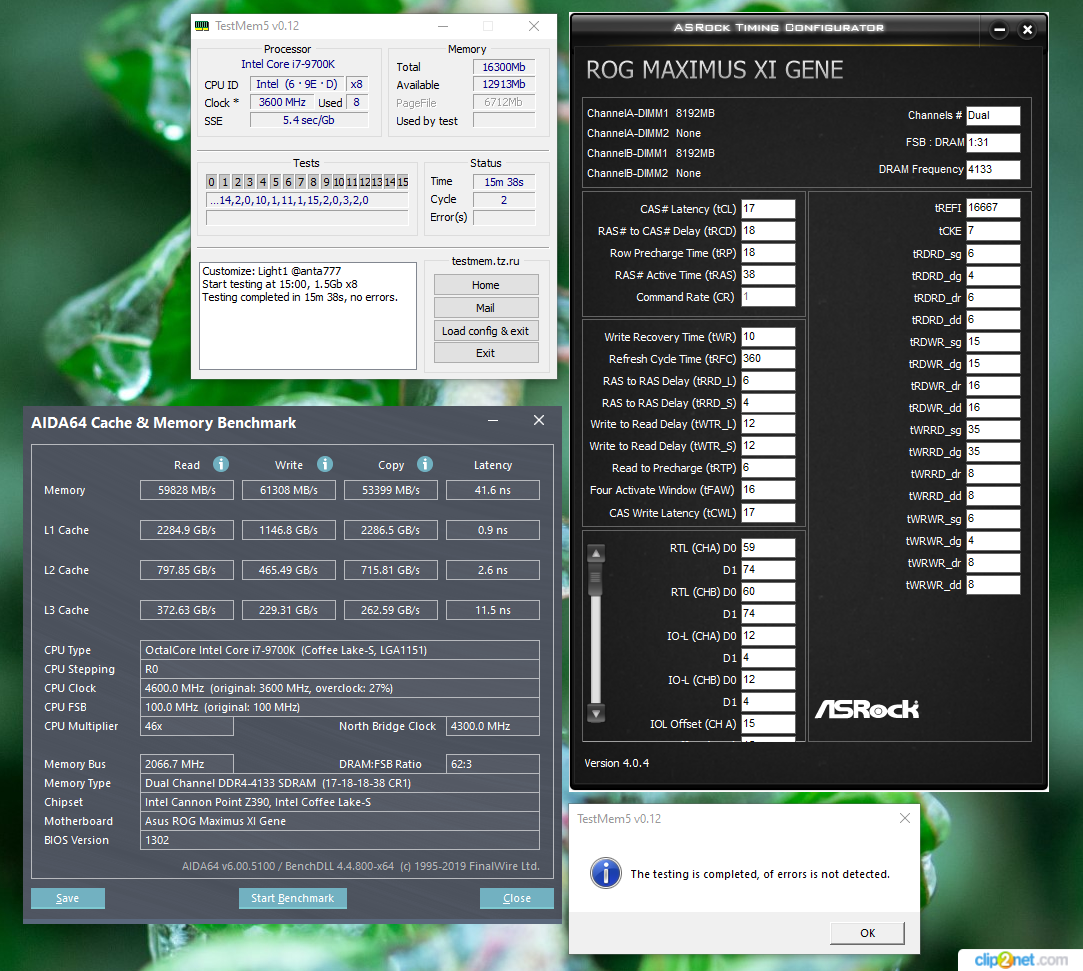
Task: Minimize the AIDA64 benchmark window
Action: coord(493,421)
